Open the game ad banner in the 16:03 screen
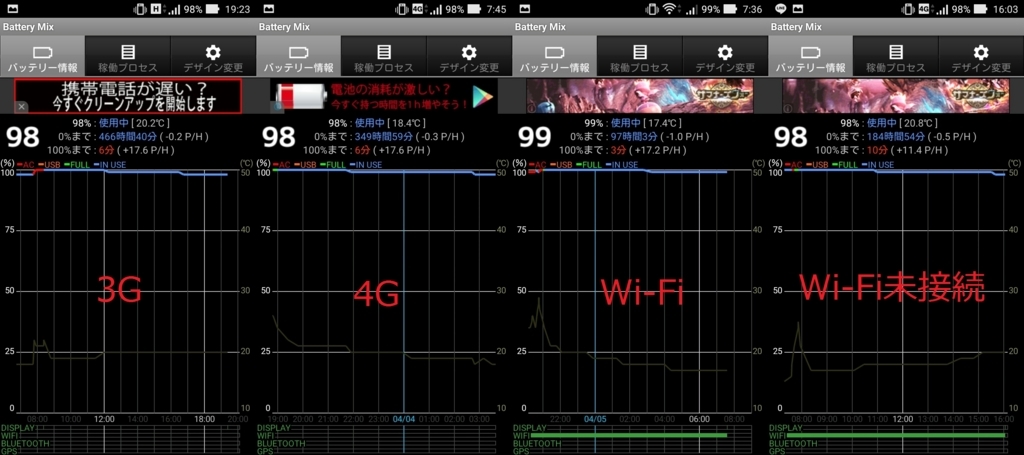Image resolution: width=1024 pixels, height=455 pixels. [x=896, y=96]
